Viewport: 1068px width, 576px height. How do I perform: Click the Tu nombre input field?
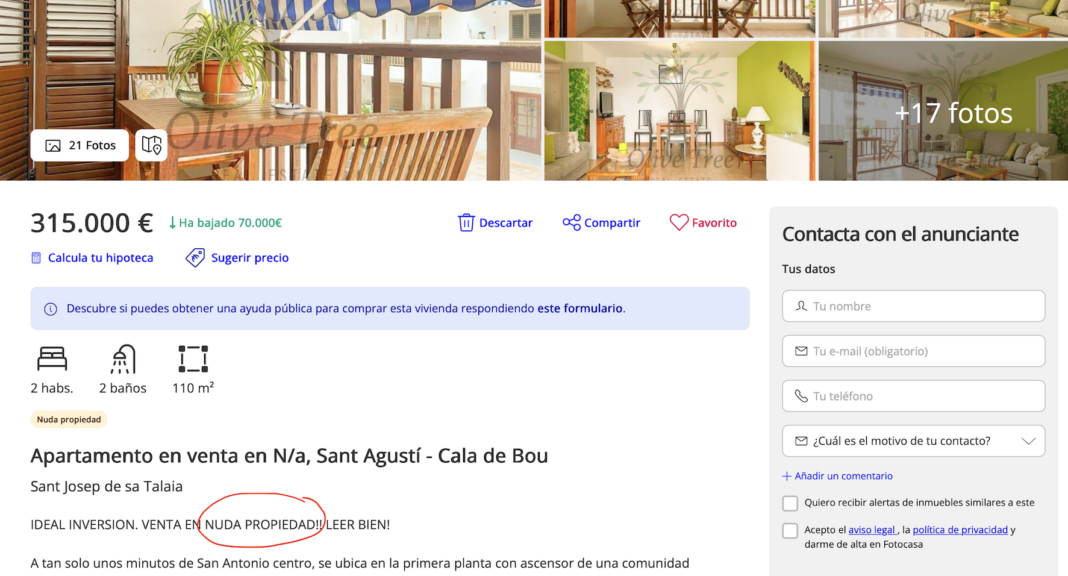(913, 306)
